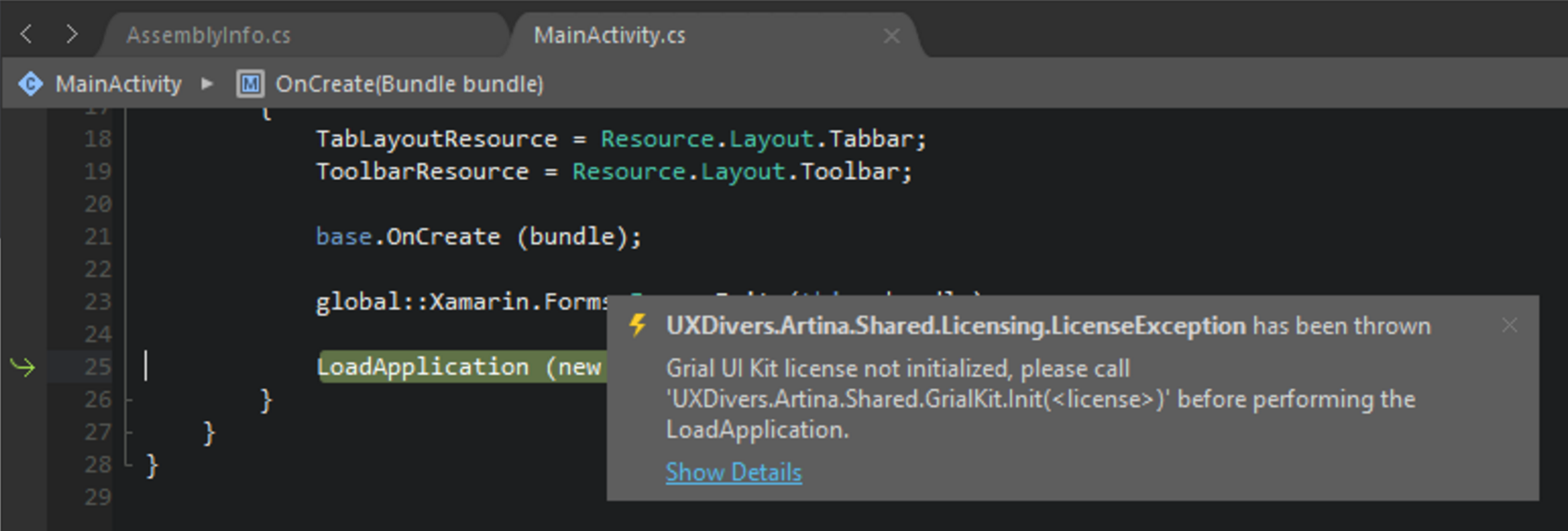
Task: Click the LicenseException title text
Action: [x=955, y=326]
